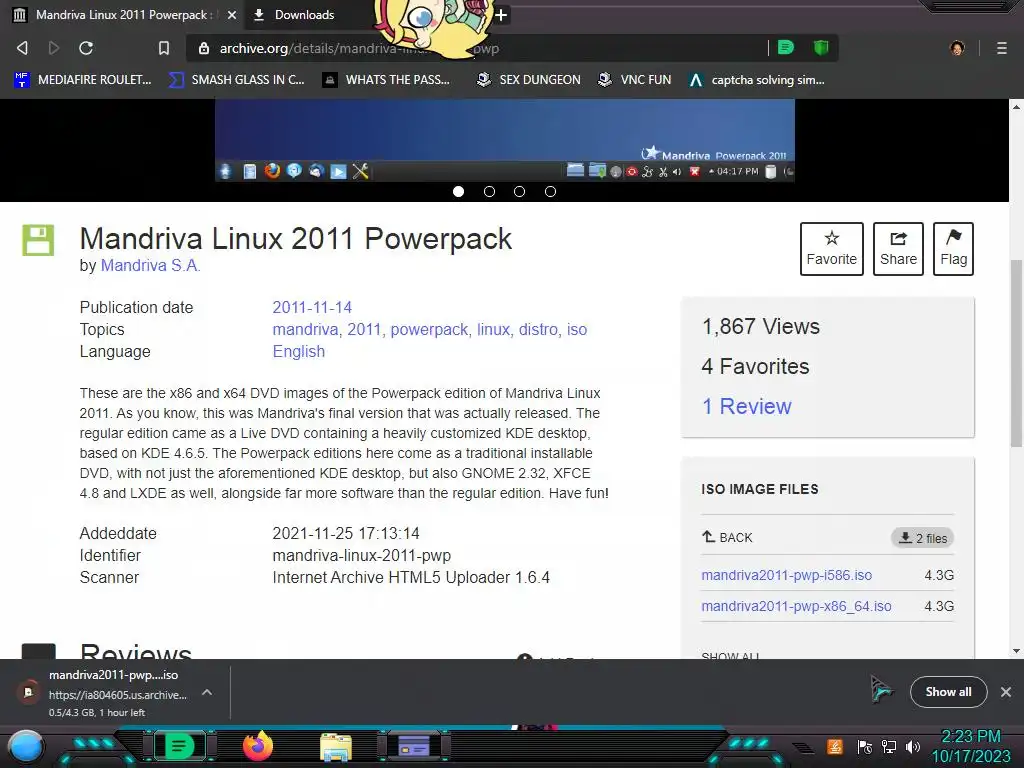Click the 4 Favorites text
This screenshot has height=768, width=1024.
756,366
